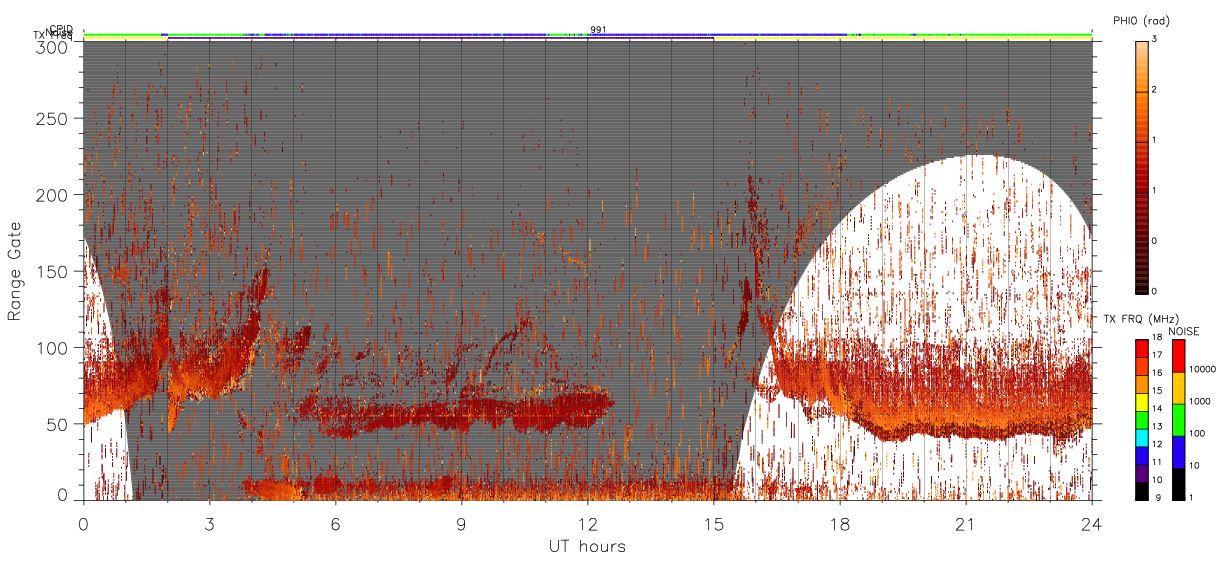Click the '991' CPID label above plot
Image resolution: width=1228 pixels, height=567 pixels.
pos(598,30)
